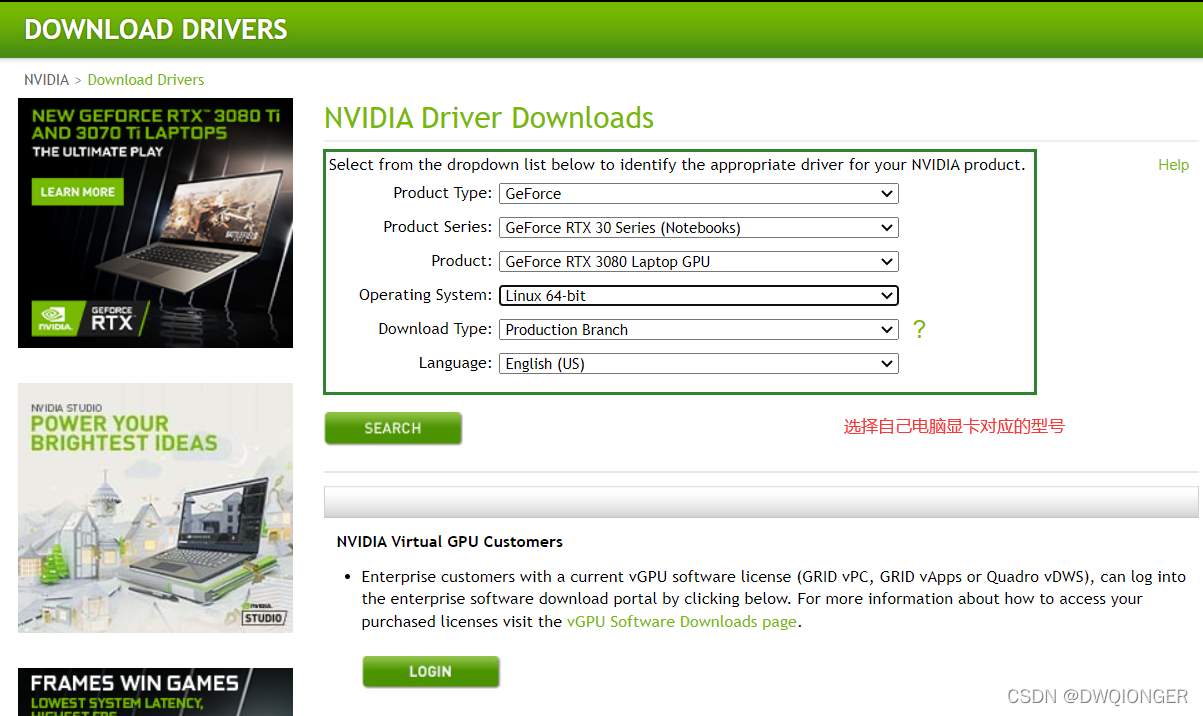Open the Product Type dropdown showing GeForce
Screen dimensions: 1203x716
[698, 194]
